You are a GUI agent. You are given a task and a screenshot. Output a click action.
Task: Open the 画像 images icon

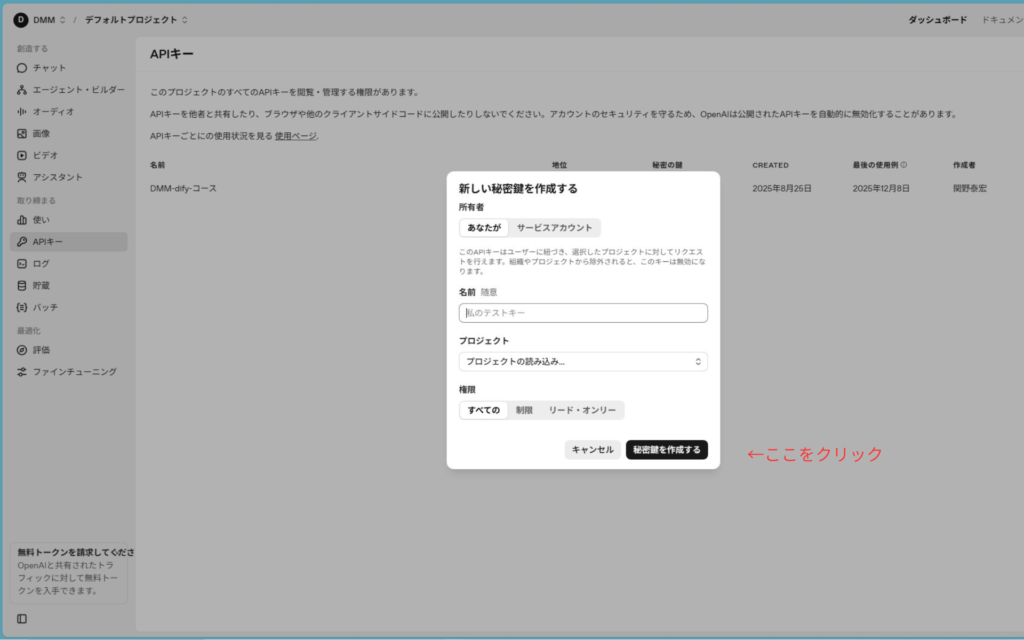[x=22, y=133]
